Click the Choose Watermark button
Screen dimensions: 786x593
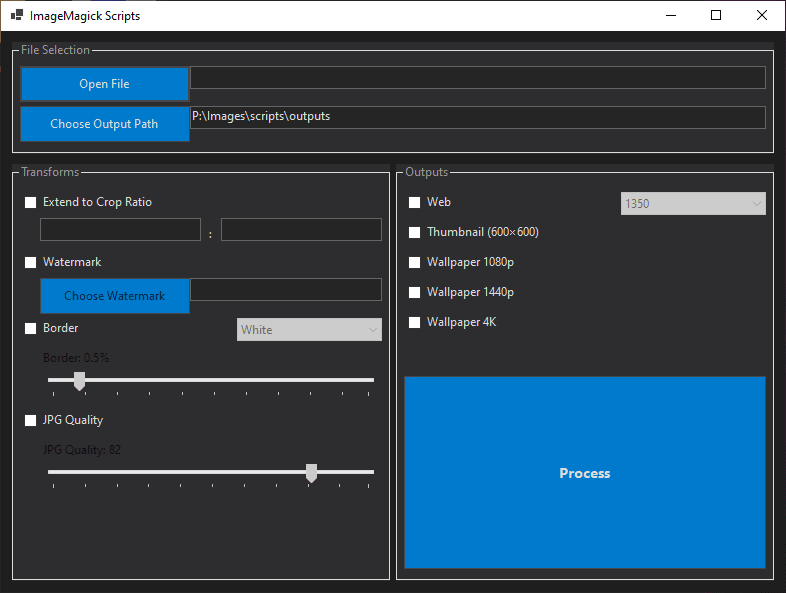click(115, 296)
